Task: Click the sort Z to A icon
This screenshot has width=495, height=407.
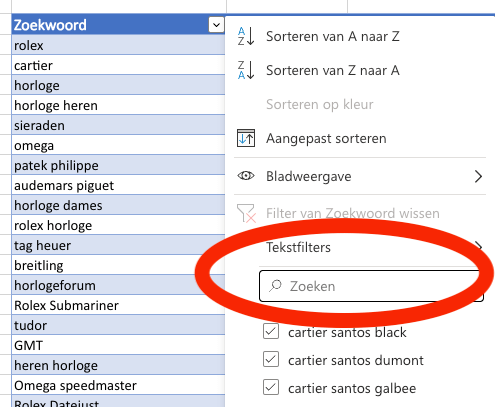Action: pyautogui.click(x=246, y=70)
